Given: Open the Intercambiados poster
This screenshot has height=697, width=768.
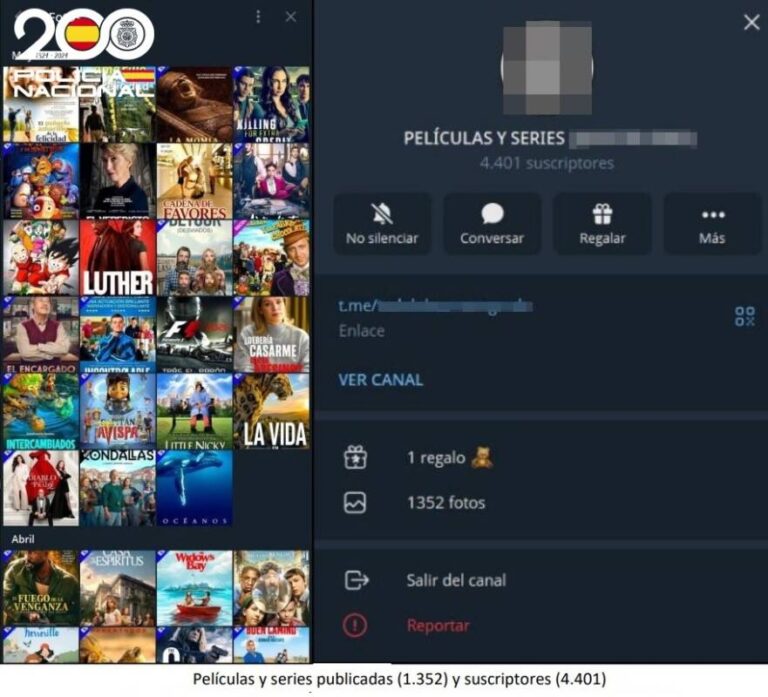Looking at the screenshot, I should pos(41,411).
